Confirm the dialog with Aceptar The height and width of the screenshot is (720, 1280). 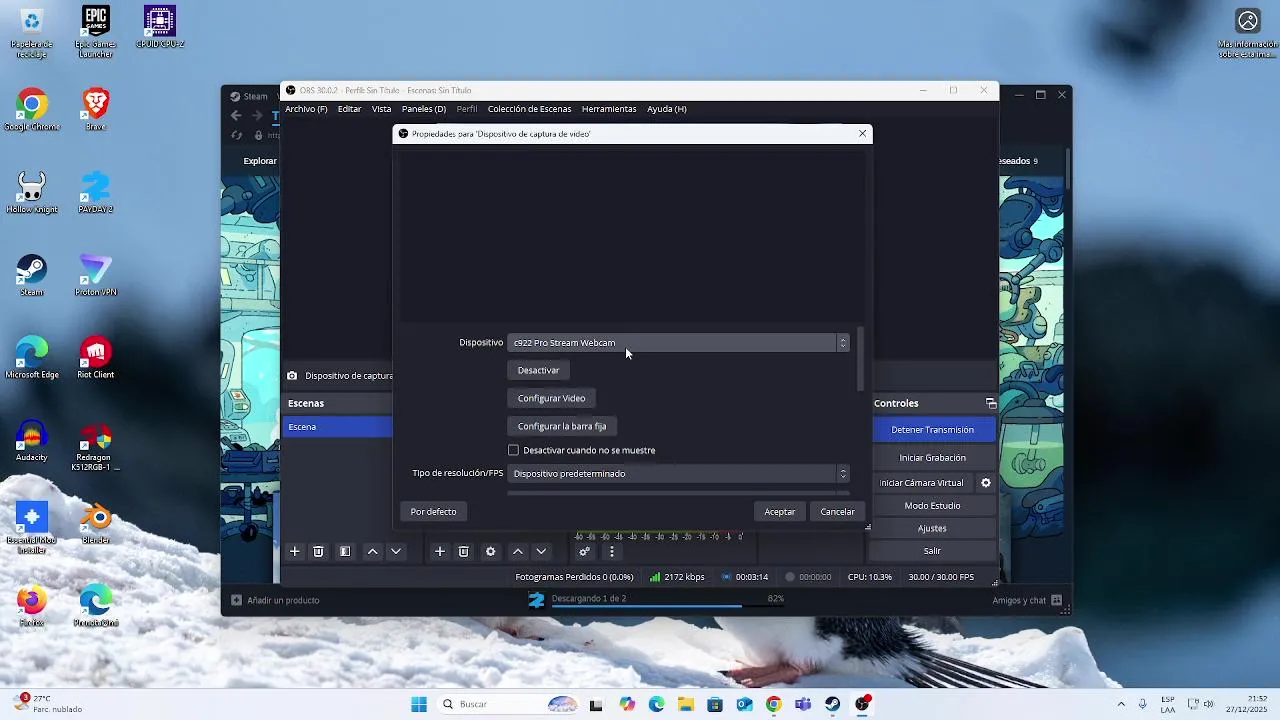[x=779, y=512]
